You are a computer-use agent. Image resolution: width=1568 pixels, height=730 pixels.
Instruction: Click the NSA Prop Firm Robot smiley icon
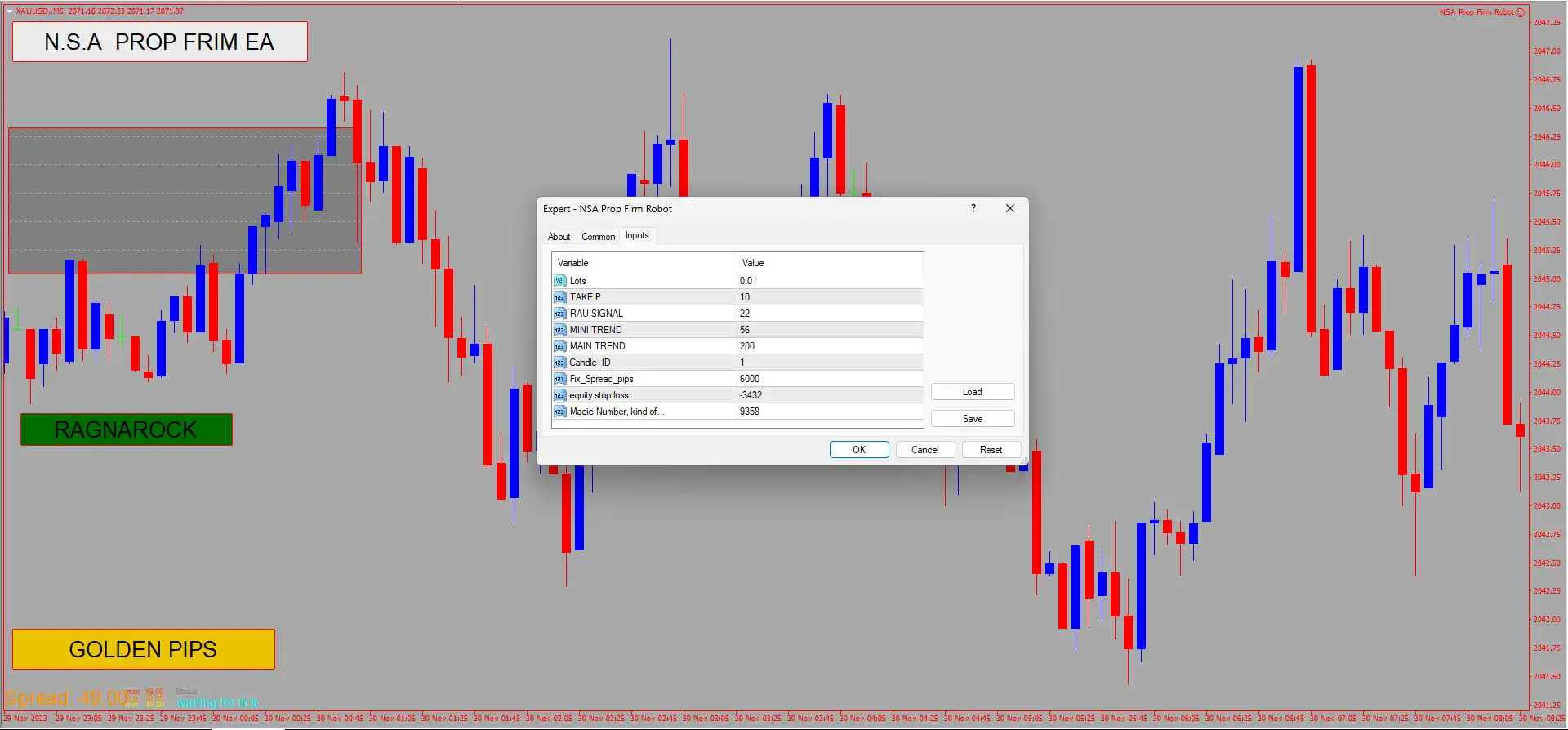tap(1520, 12)
